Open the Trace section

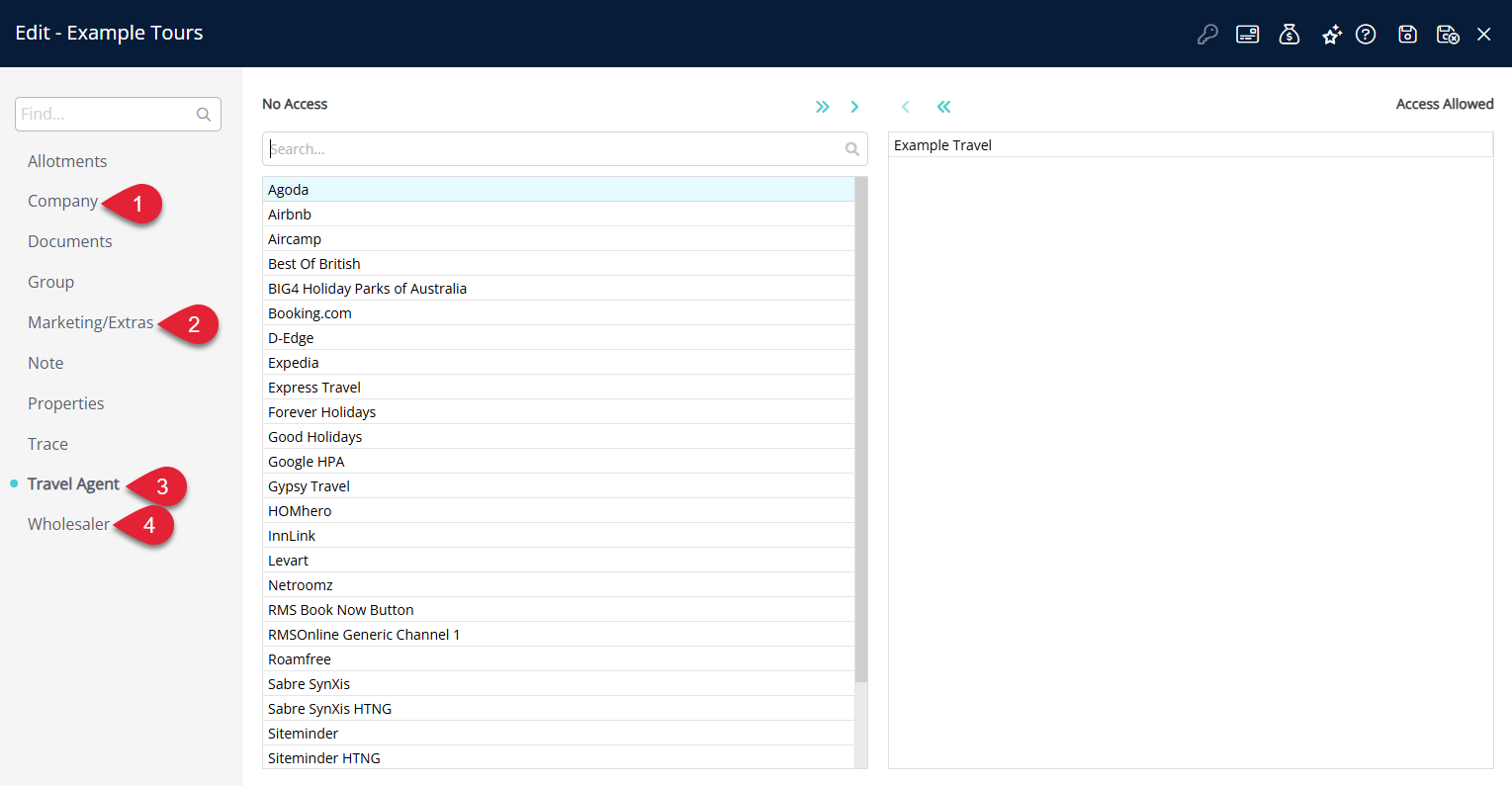point(47,444)
